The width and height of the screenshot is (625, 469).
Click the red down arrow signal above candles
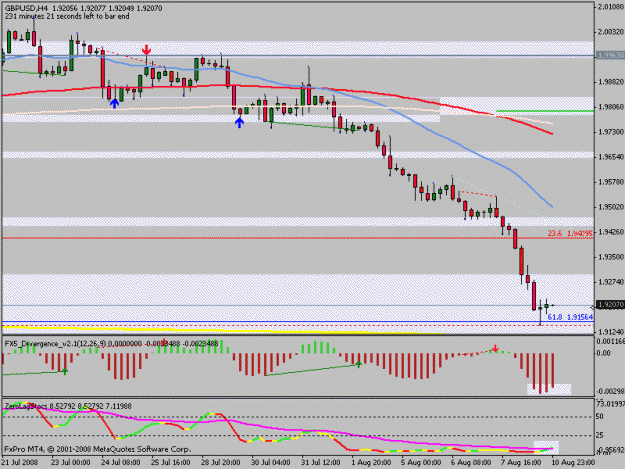147,50
